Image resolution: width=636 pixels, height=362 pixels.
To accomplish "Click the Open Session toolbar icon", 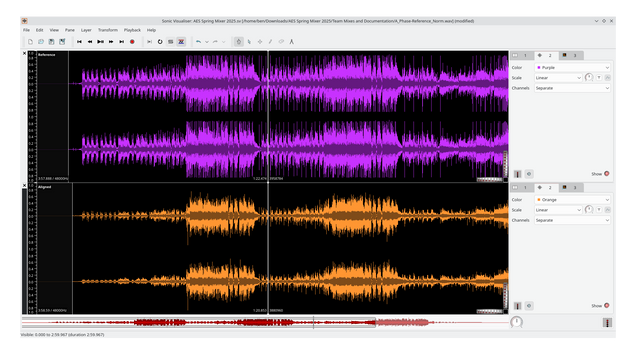I will (41, 42).
